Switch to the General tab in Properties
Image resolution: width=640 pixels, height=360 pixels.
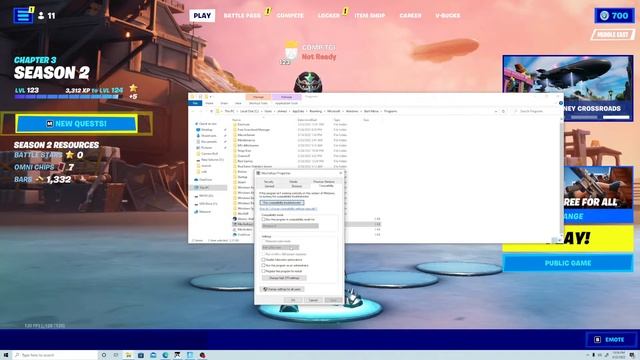point(269,186)
